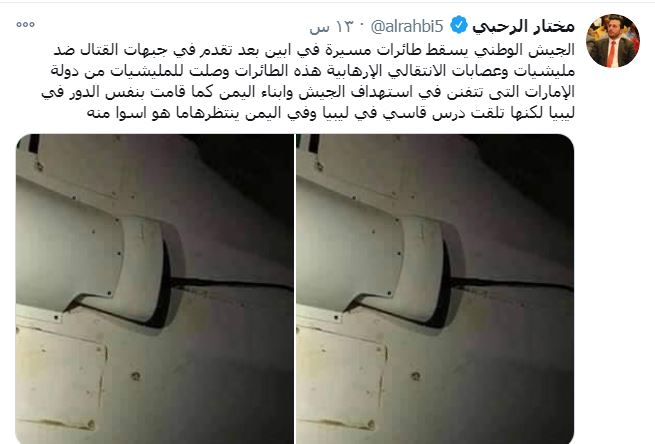Click the square access panel in right photo
The image size is (655, 444).
pos(341,378)
